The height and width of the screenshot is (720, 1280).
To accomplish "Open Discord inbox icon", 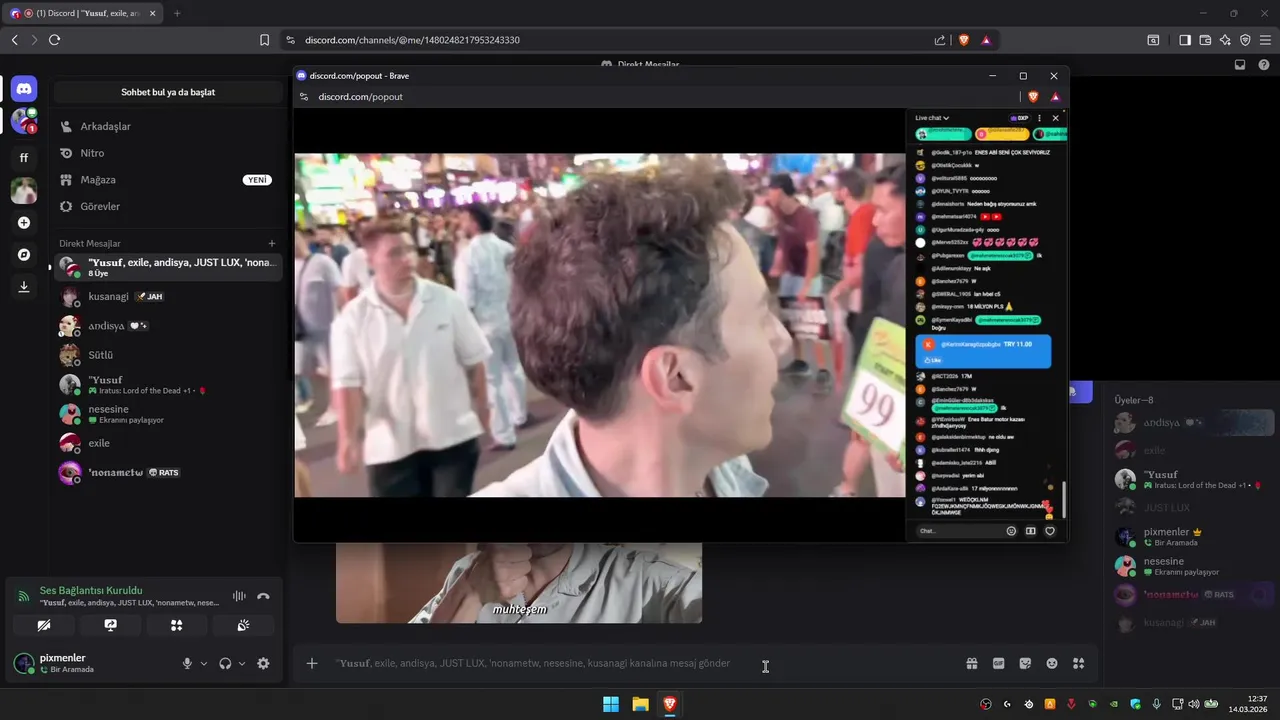I will tap(1240, 65).
